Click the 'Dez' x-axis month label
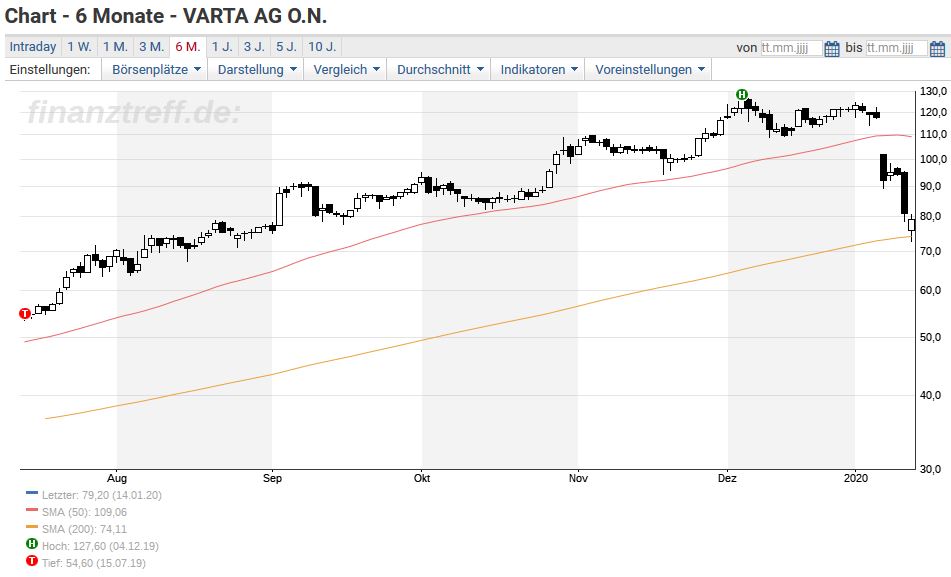951x577 pixels. coord(727,478)
